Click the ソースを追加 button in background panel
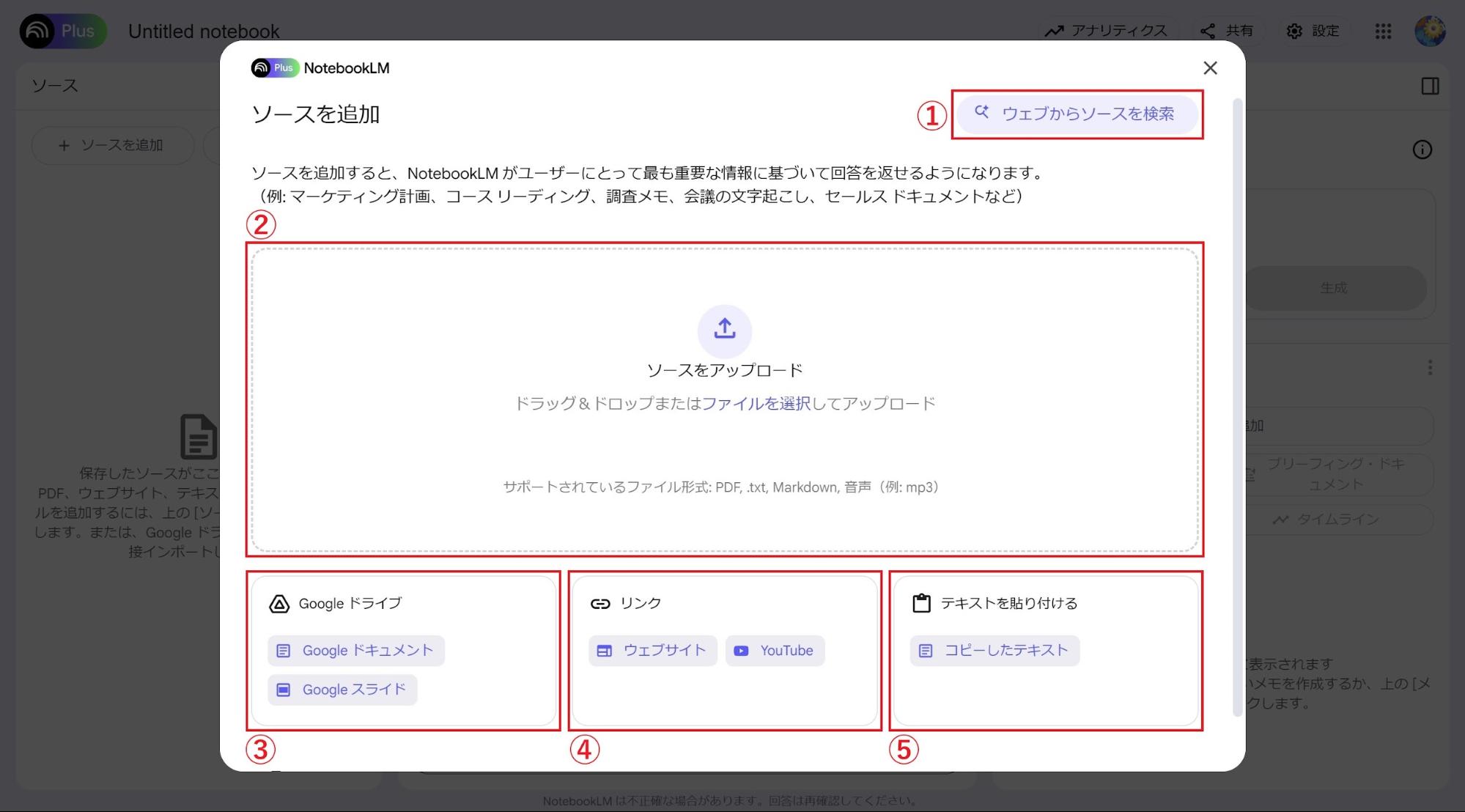This screenshot has width=1465, height=812. 113,145
